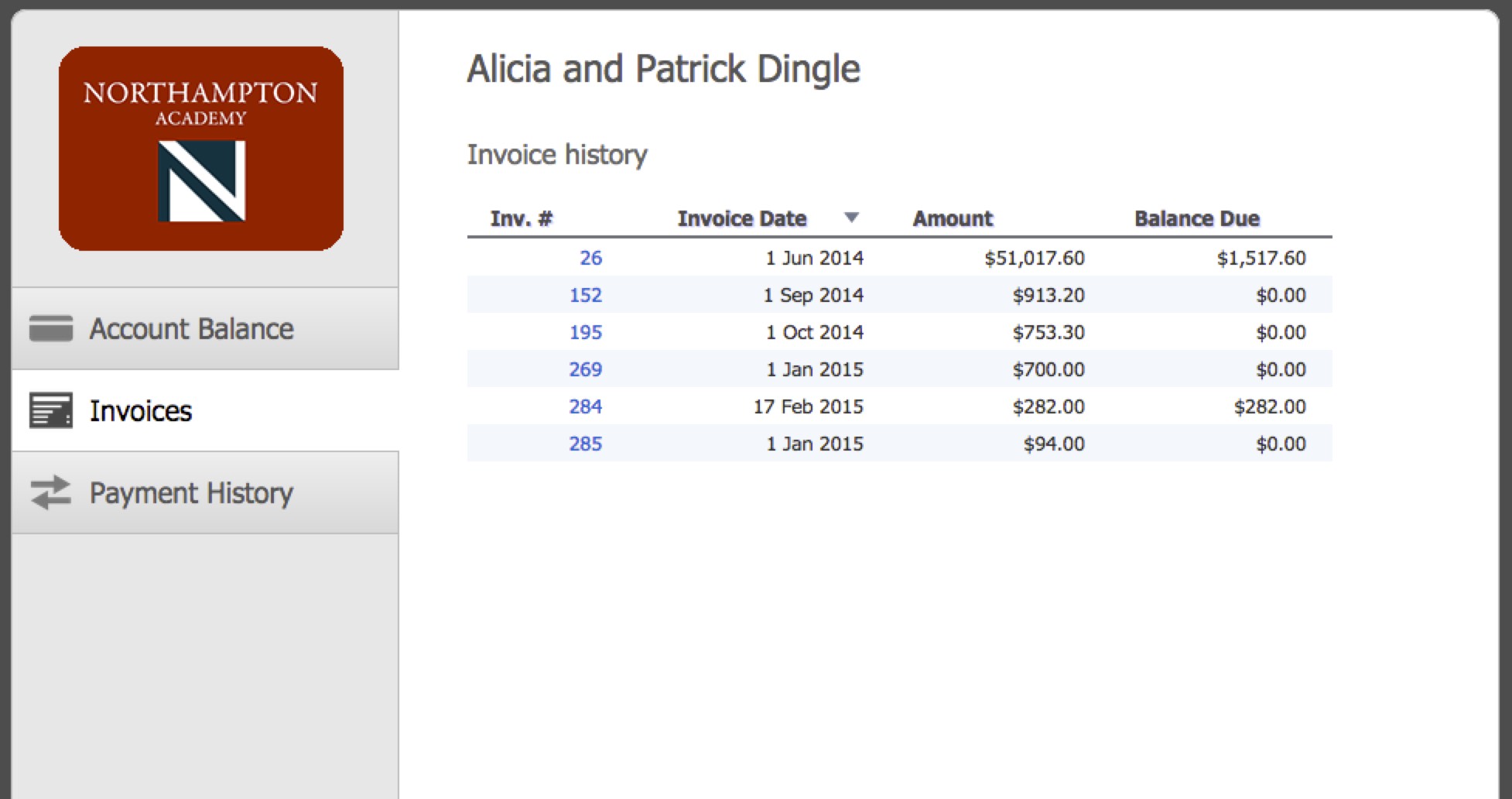Sort by Invoice Date column header
Image resolution: width=1512 pixels, height=799 pixels.
click(x=741, y=218)
